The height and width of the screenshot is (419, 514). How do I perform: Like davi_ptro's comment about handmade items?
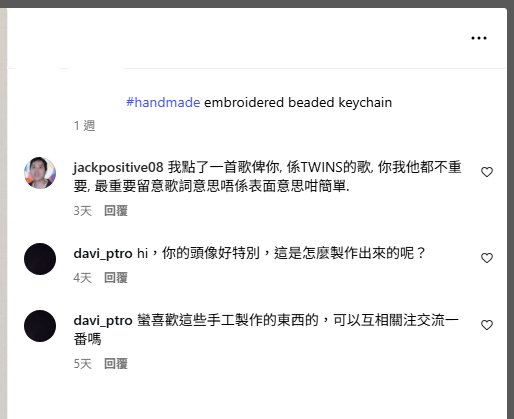[x=487, y=325]
